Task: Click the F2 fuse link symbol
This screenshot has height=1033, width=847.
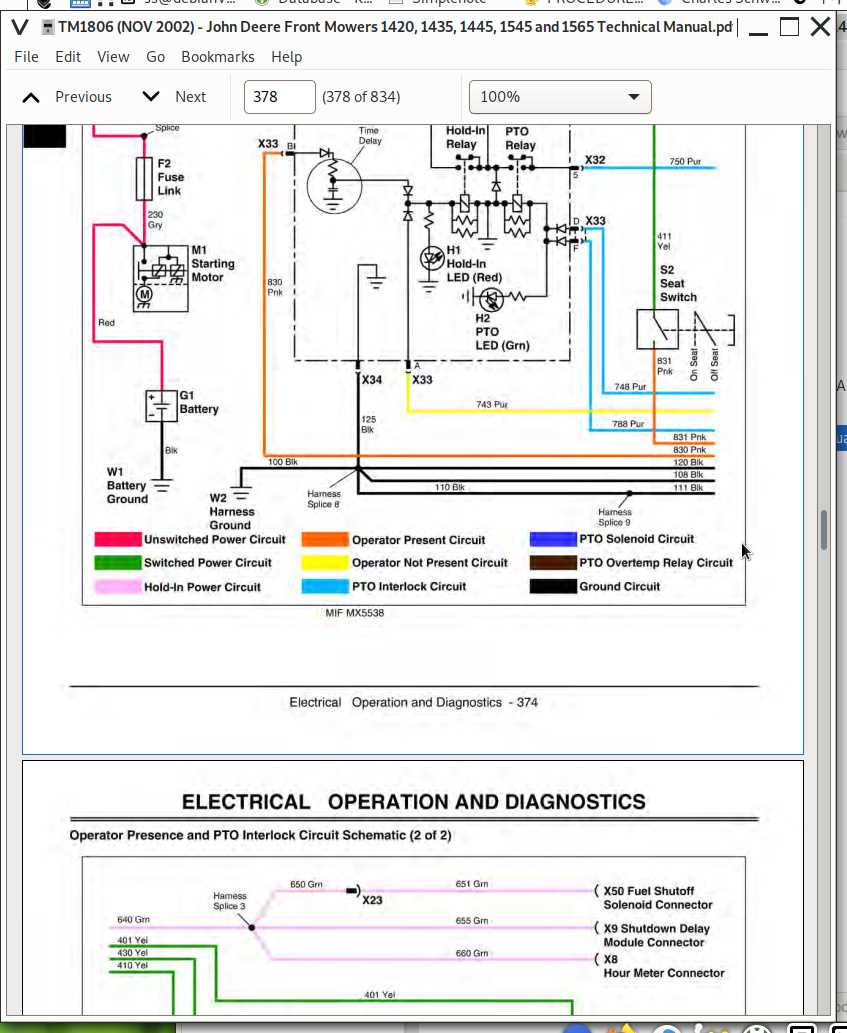Action: 144,179
